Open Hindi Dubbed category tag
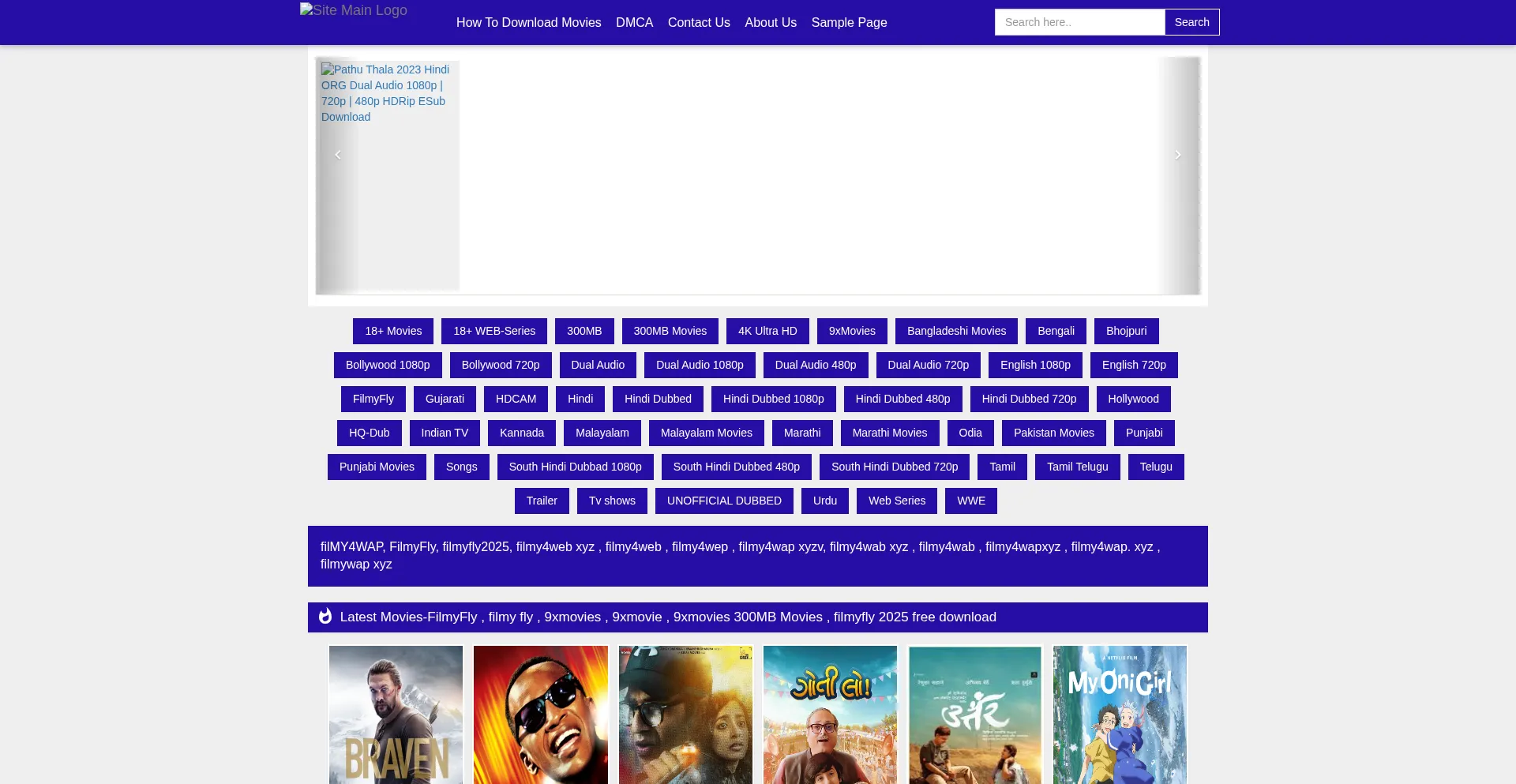 658,400
